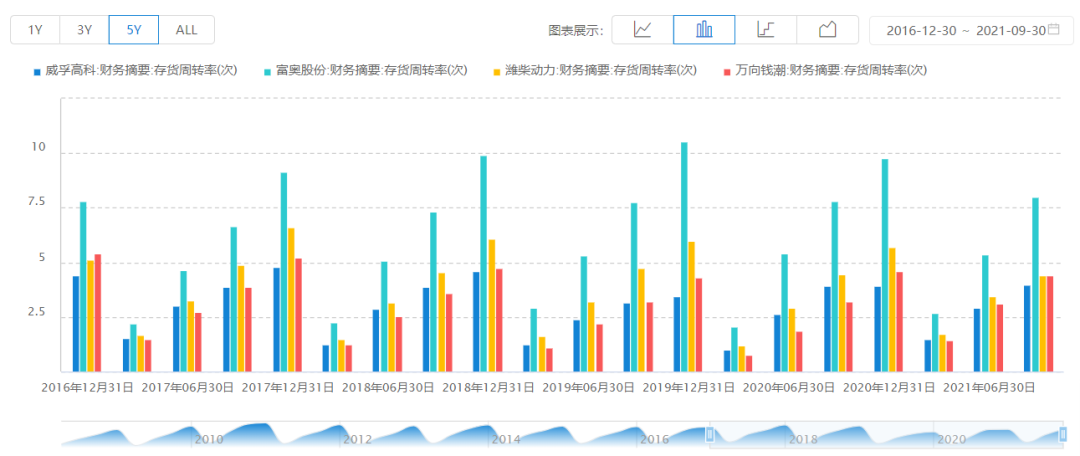Click the selected timeline window near 2018
The height and width of the screenshot is (456, 1080).
[x=803, y=436]
